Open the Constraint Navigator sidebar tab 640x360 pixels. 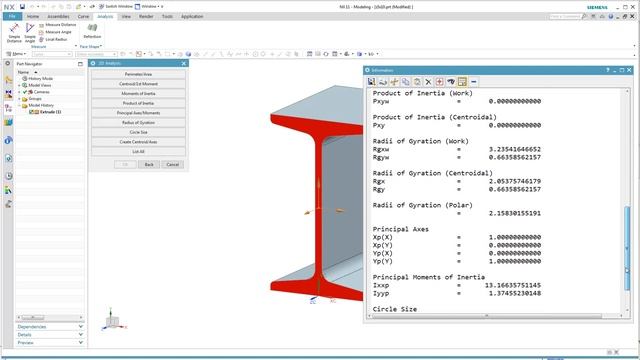point(9,94)
